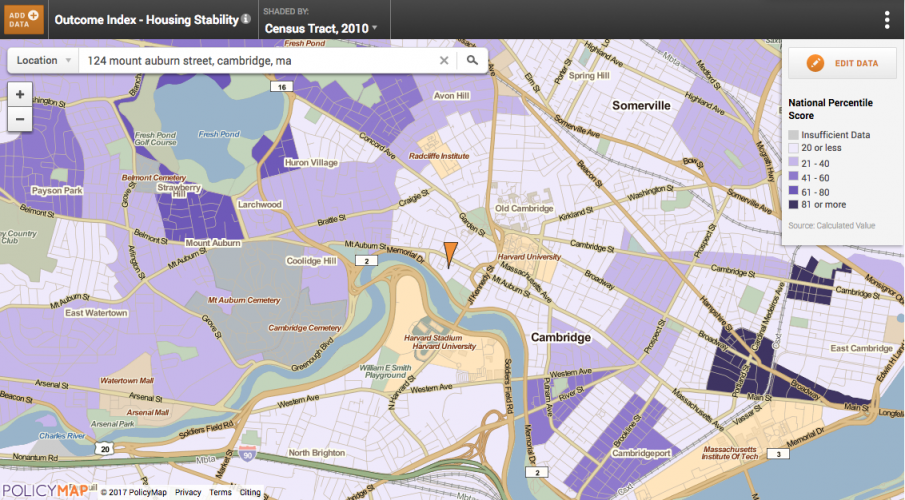This screenshot has height=500, width=905.
Task: Open the Terms link
Action: click(x=220, y=492)
